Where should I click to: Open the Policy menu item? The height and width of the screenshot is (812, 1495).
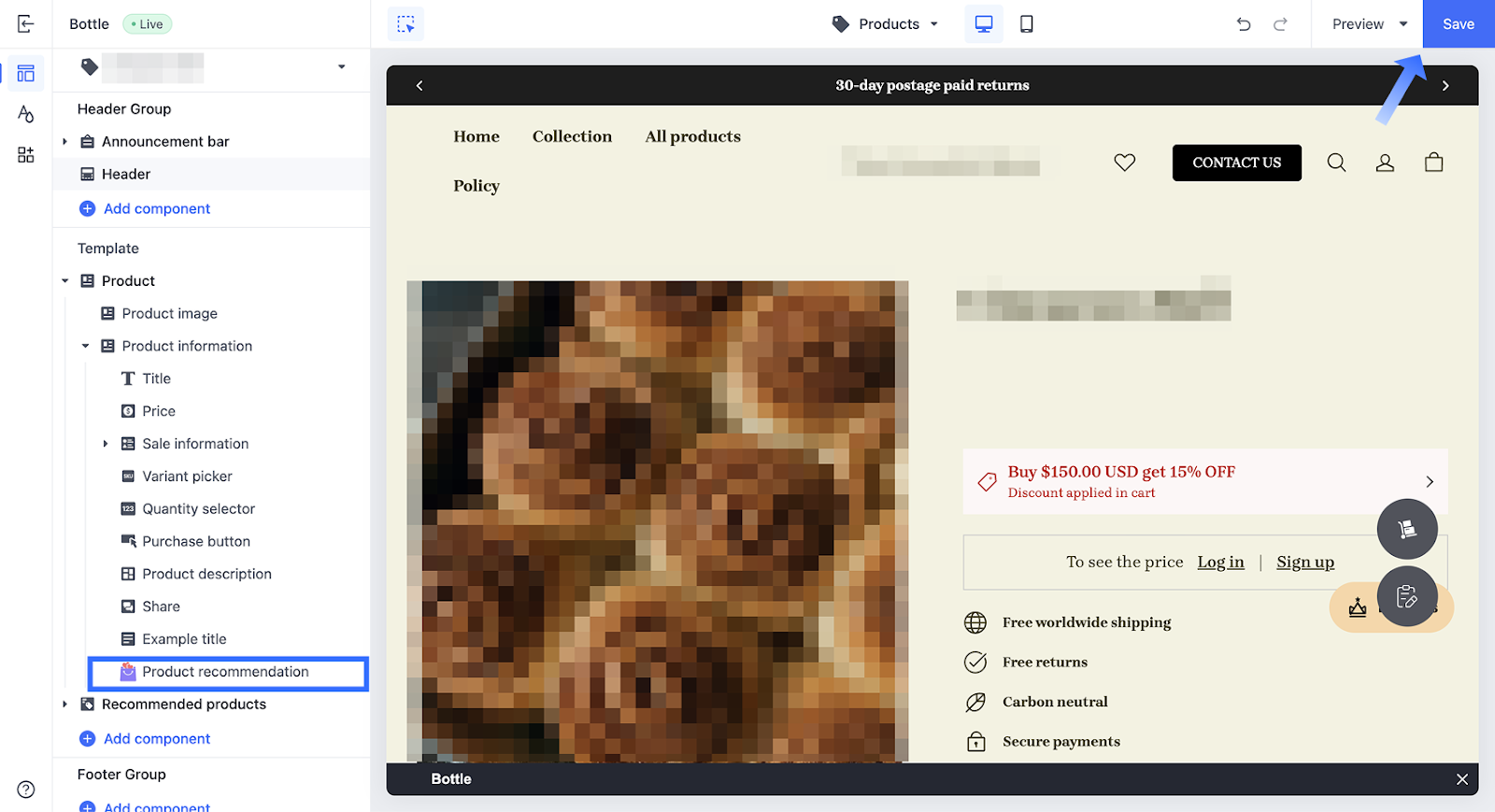(x=477, y=186)
